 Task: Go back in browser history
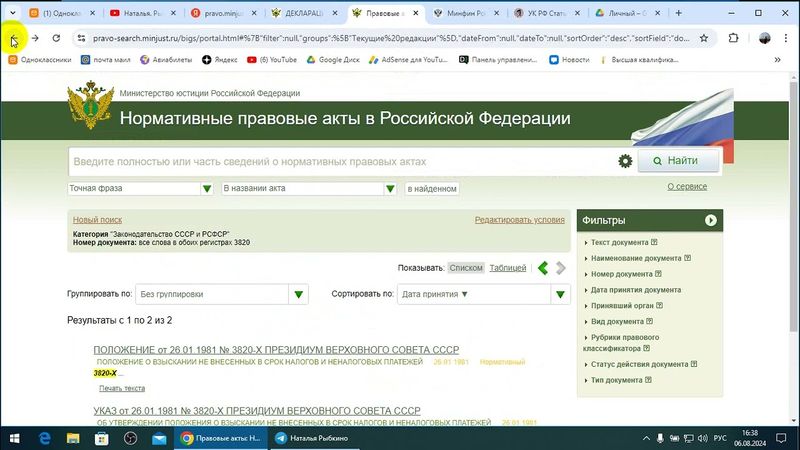pos(14,38)
